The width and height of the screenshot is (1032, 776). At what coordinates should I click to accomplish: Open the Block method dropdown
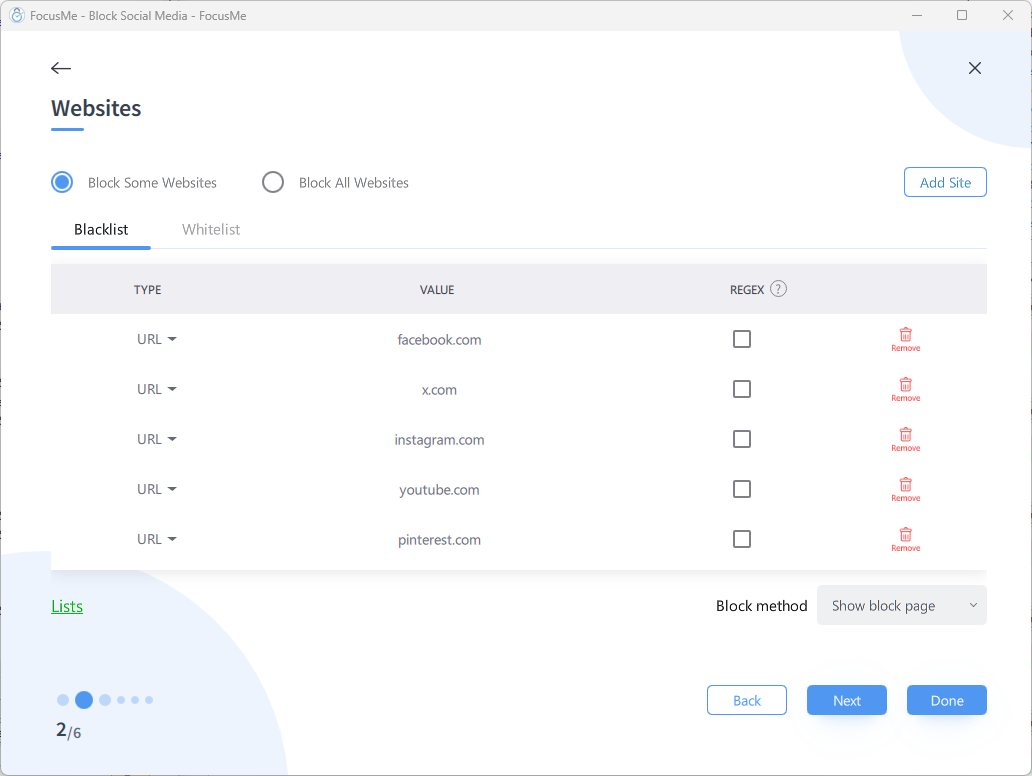(x=902, y=605)
